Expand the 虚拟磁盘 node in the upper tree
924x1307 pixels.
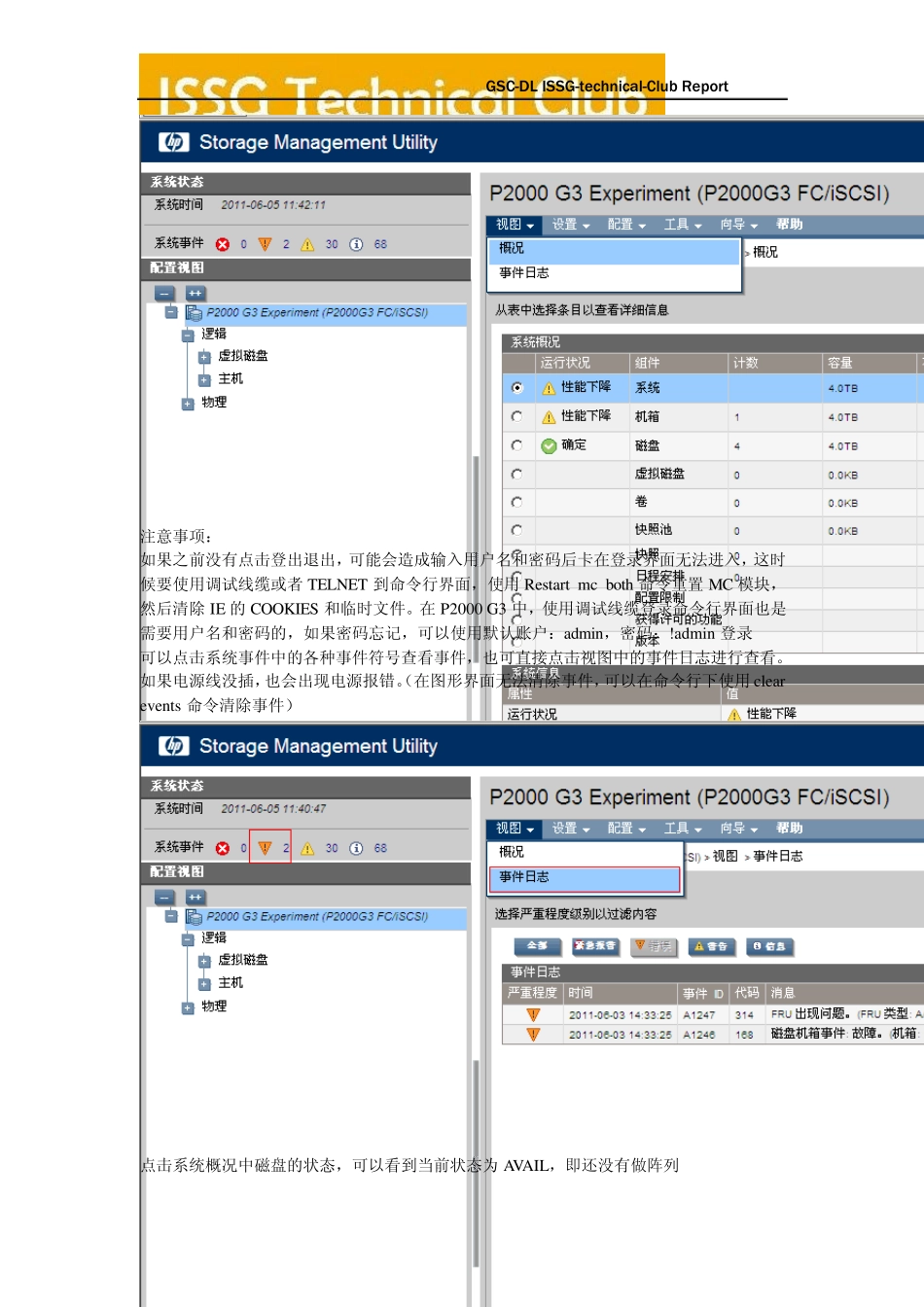(204, 357)
